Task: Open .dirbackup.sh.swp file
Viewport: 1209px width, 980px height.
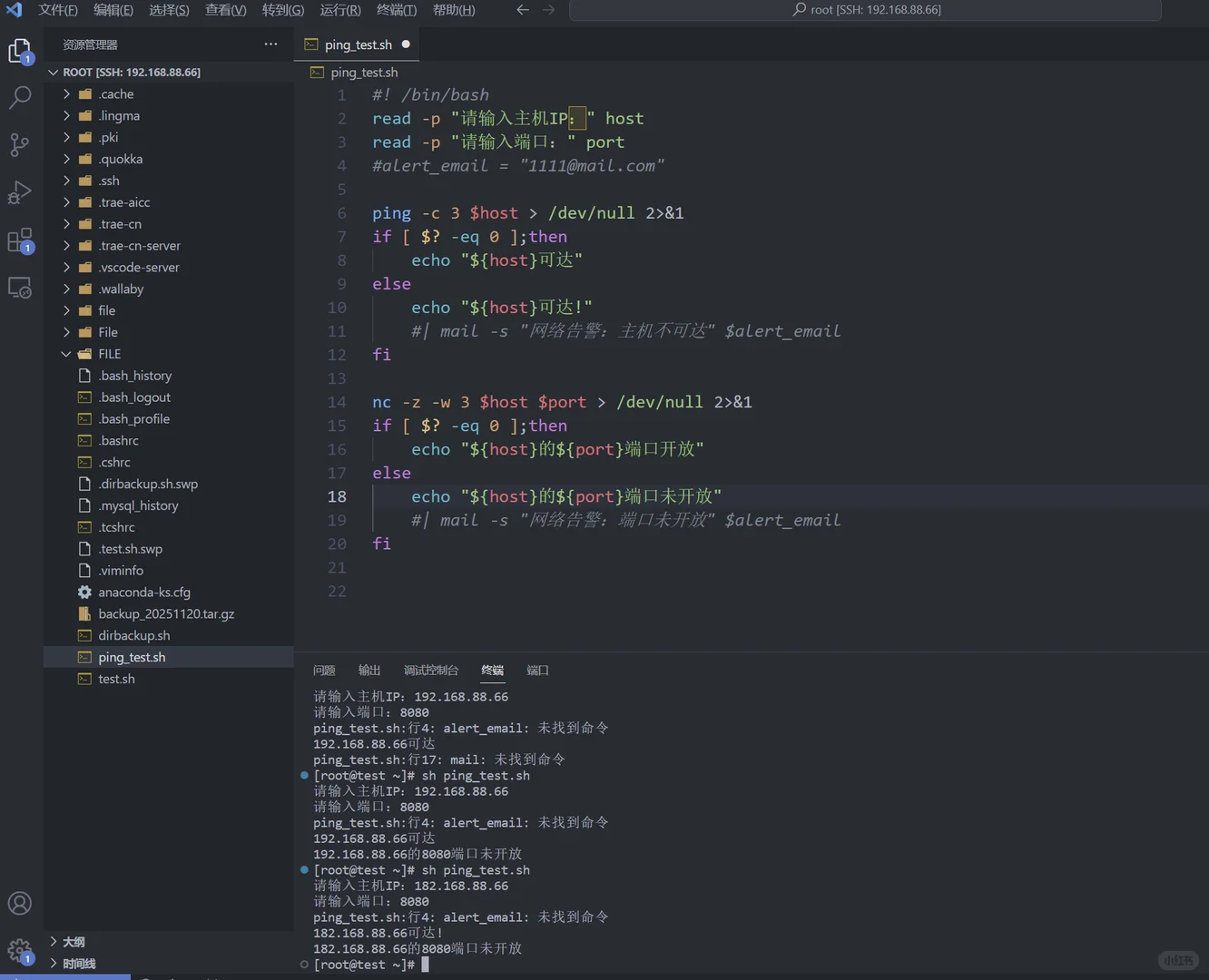Action: 169,485
